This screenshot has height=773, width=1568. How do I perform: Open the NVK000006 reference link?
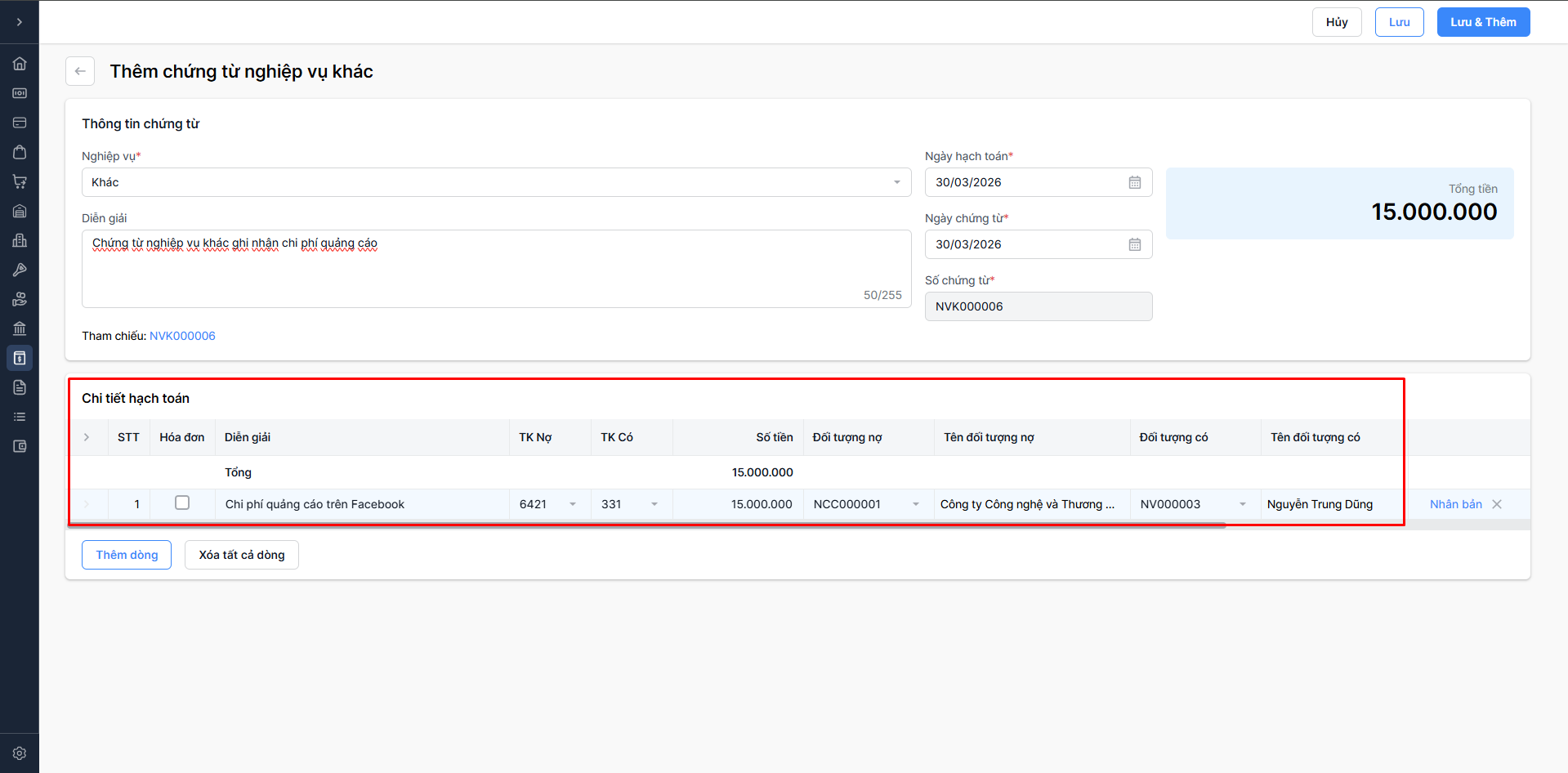click(182, 336)
